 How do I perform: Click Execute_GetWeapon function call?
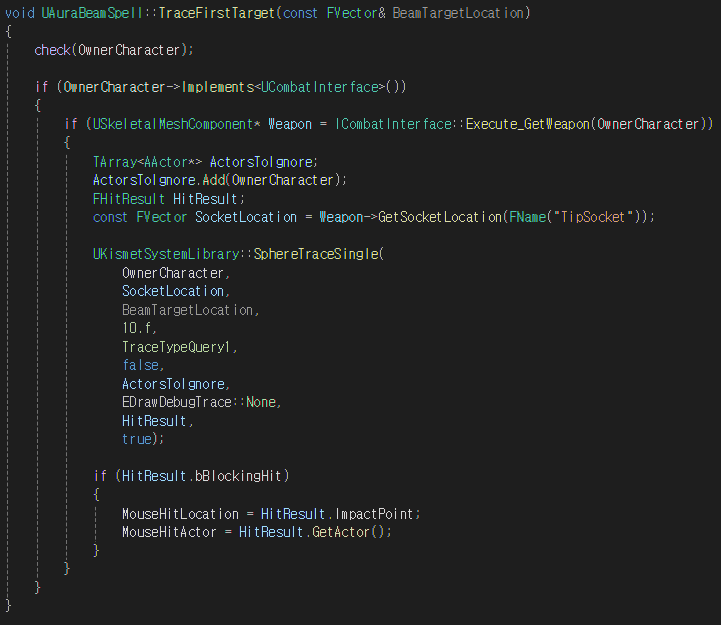coord(528,124)
